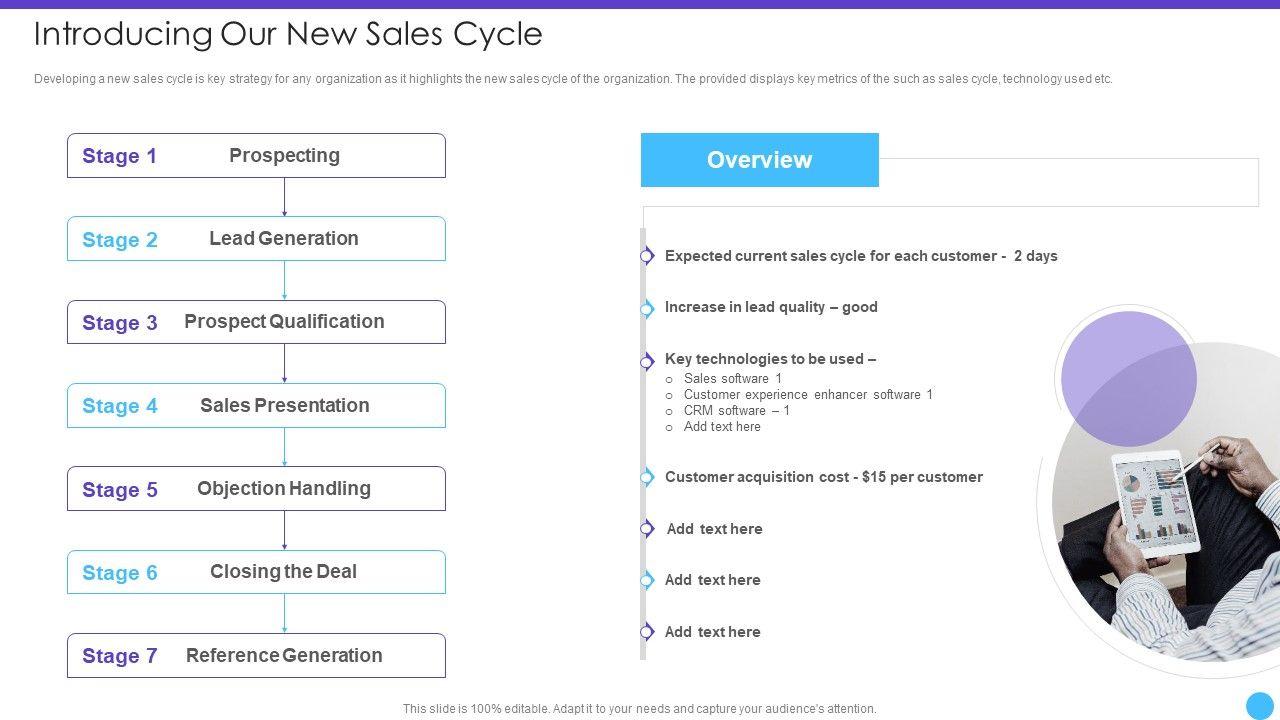Image resolution: width=1280 pixels, height=720 pixels.
Task: Click the Stage 3 Prospect Qualification box
Action: [x=256, y=322]
